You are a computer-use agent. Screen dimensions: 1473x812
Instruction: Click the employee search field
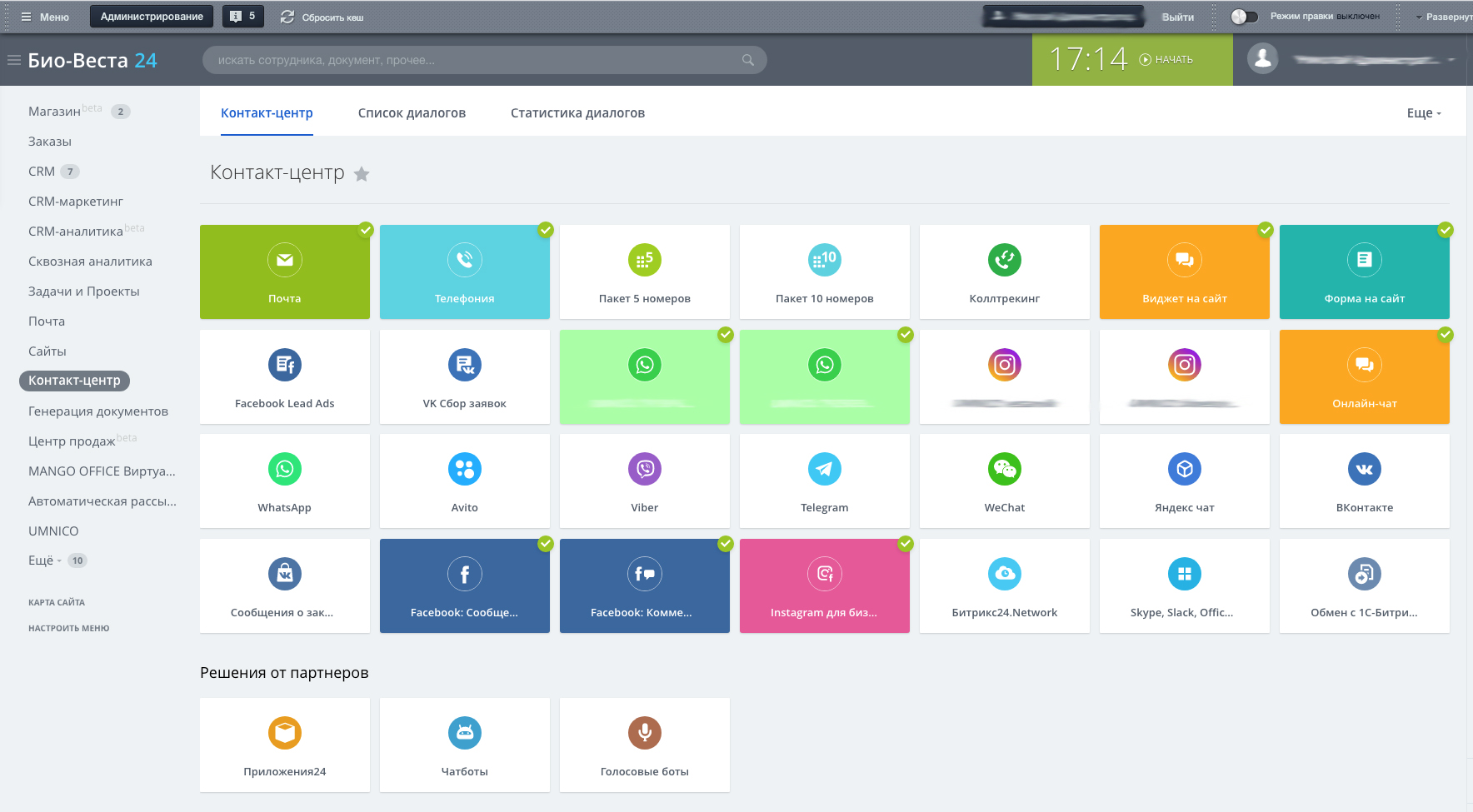[x=483, y=59]
